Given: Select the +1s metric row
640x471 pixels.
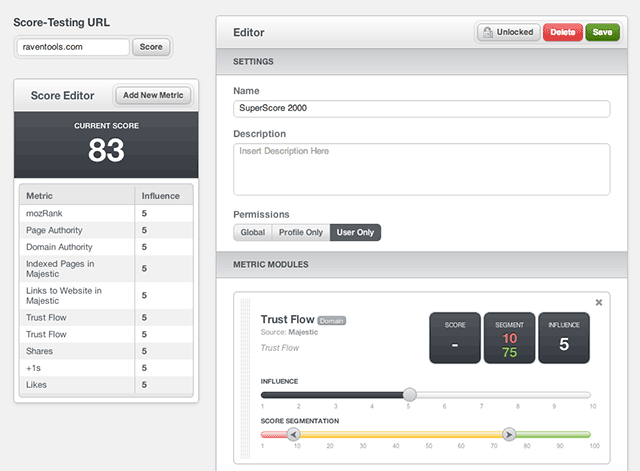Looking at the screenshot, I should [x=106, y=368].
